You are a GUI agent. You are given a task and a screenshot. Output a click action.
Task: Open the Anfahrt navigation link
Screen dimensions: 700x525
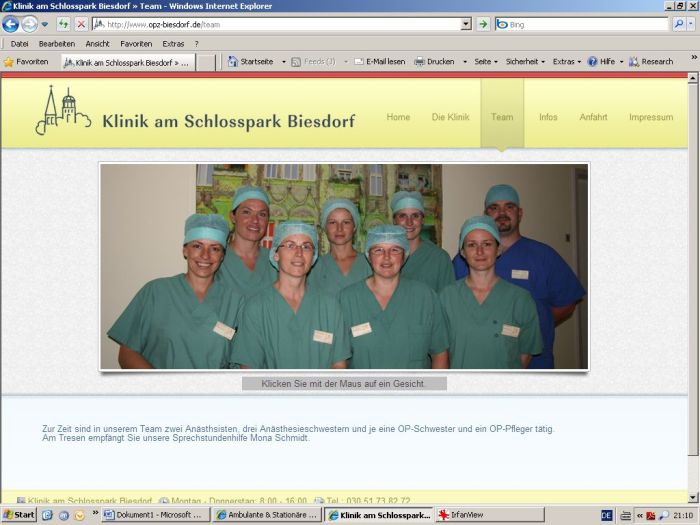pyautogui.click(x=593, y=117)
